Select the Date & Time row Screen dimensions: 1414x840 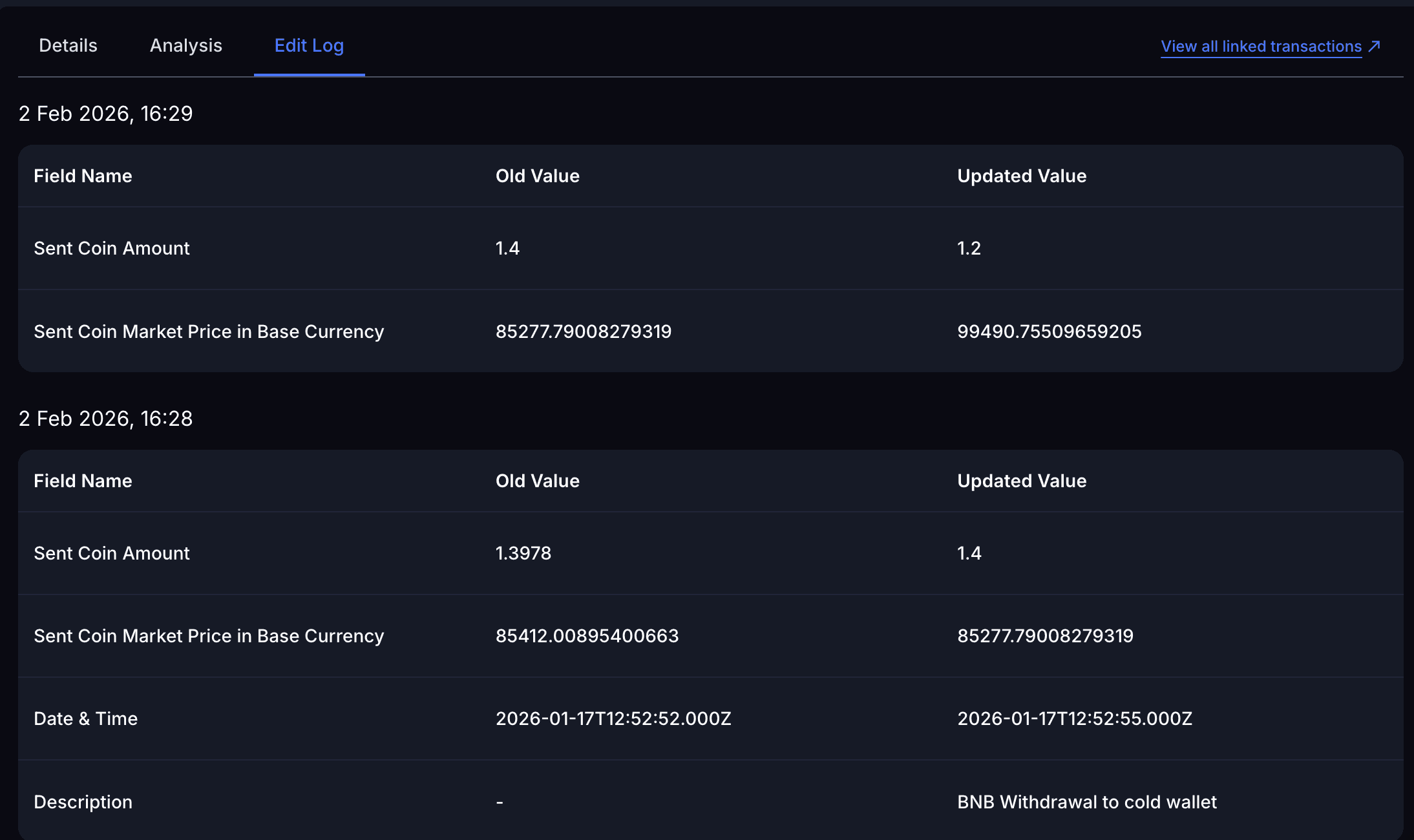[85, 719]
